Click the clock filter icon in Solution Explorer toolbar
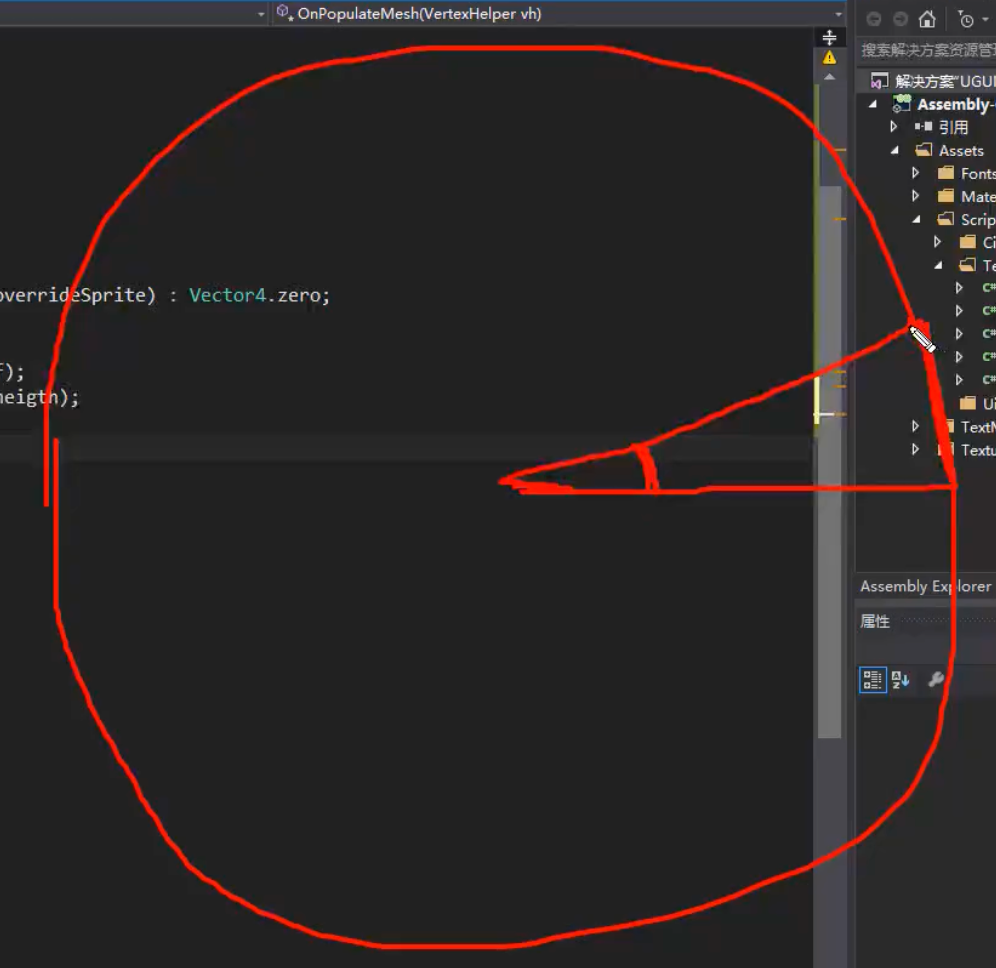The width and height of the screenshot is (996, 968). click(965, 20)
